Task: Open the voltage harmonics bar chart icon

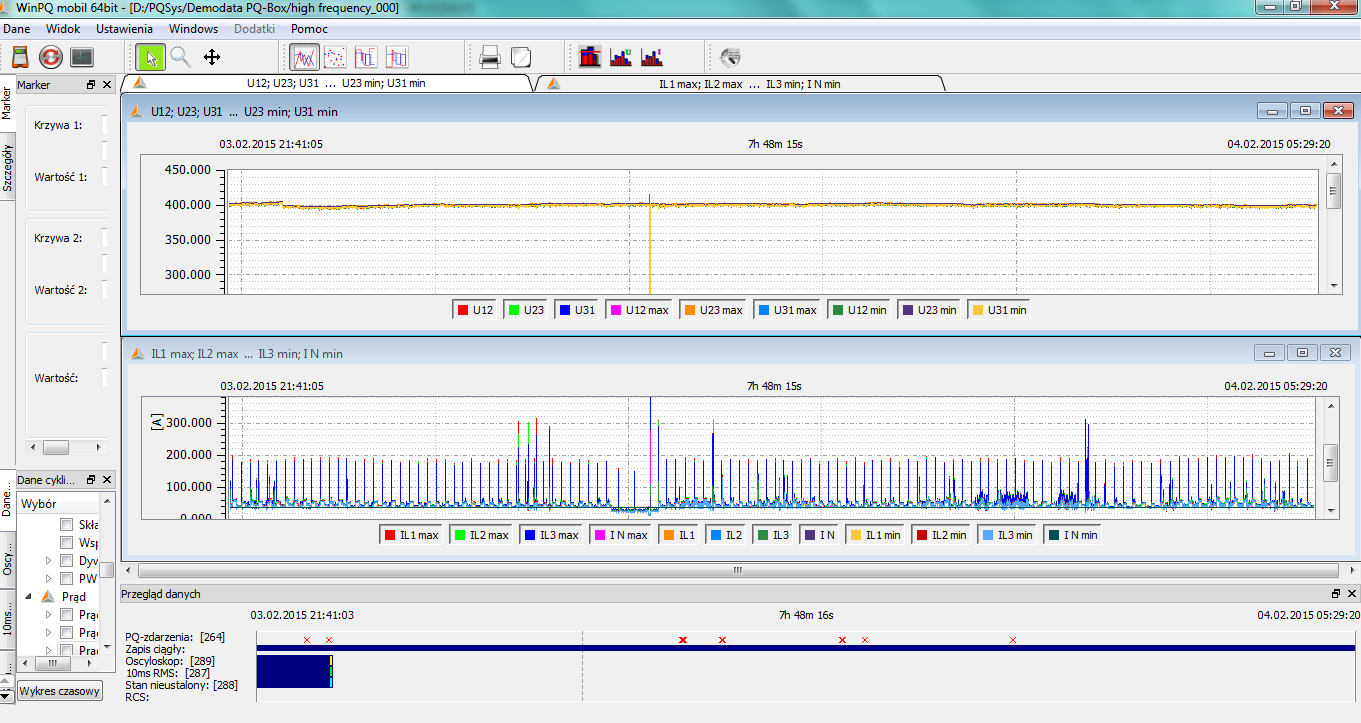Action: [621, 57]
